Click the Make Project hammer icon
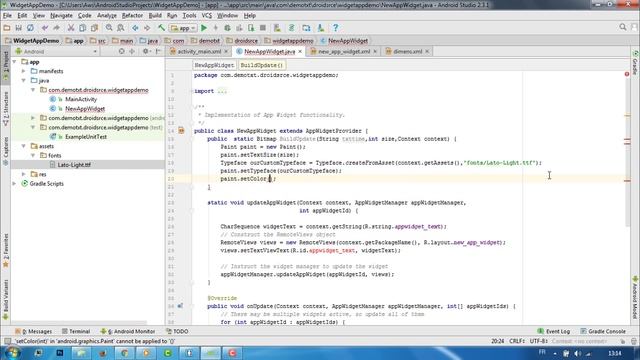This screenshot has height=360, width=640. click(x=162, y=28)
